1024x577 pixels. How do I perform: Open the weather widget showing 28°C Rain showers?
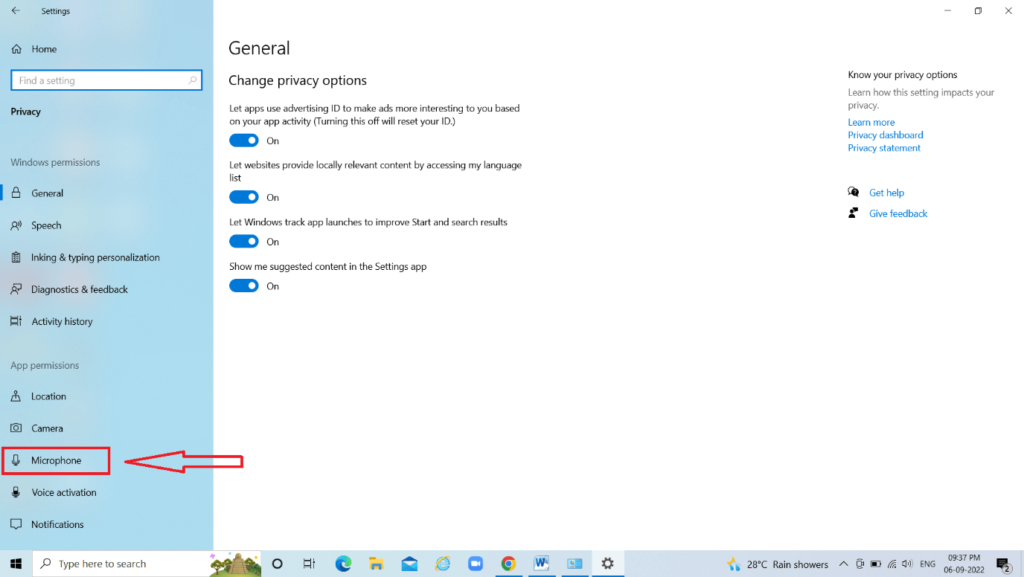[777, 564]
